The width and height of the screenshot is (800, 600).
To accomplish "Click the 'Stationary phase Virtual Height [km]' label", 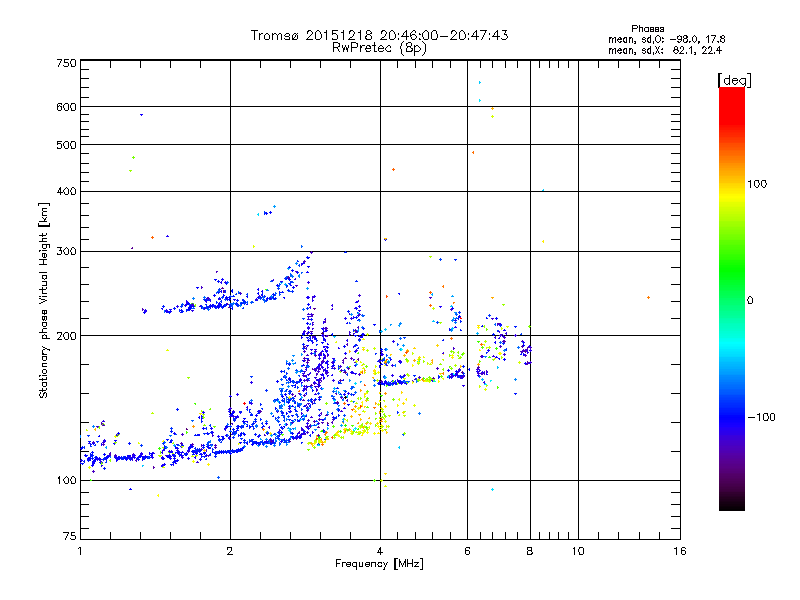I will coord(44,300).
